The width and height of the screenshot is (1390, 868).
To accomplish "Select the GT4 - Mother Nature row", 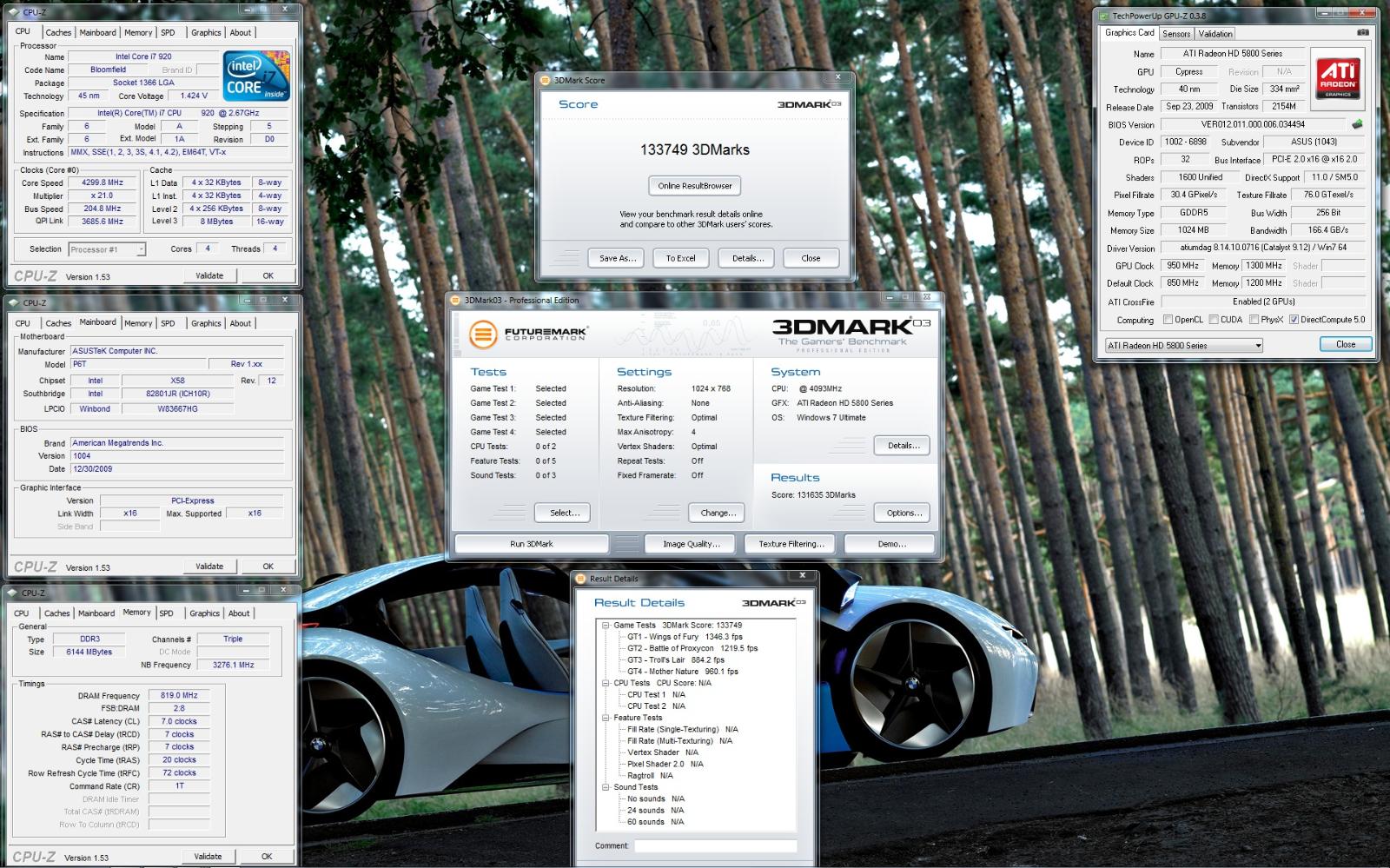I will tap(683, 672).
